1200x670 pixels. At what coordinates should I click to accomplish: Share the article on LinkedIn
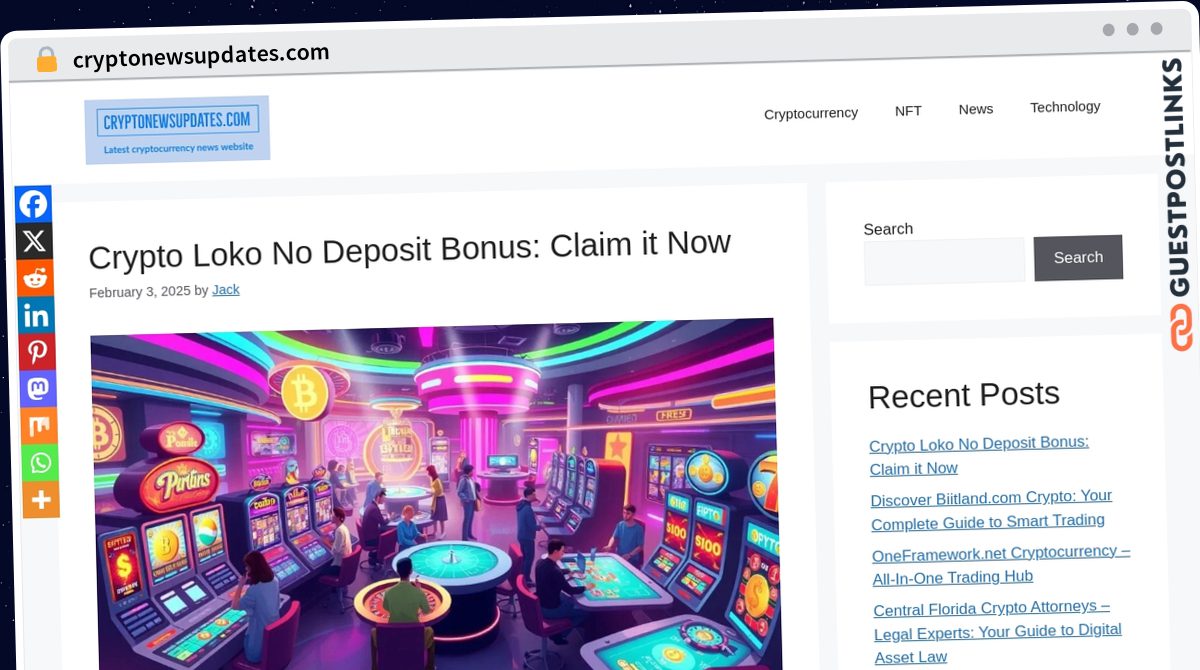36,315
